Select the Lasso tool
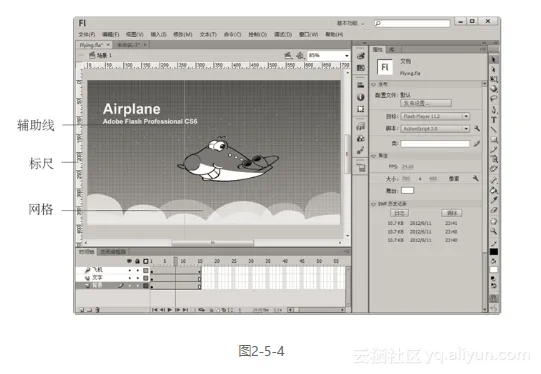This screenshot has height=374, width=541. pos(494,99)
